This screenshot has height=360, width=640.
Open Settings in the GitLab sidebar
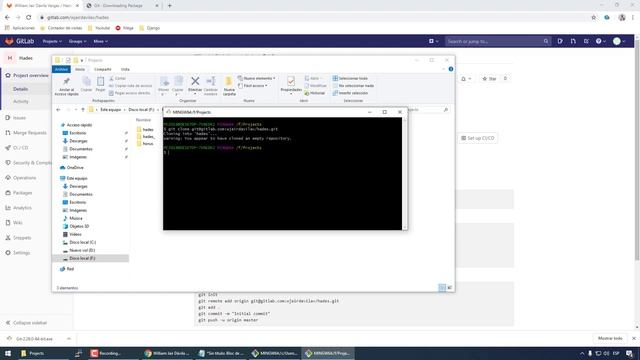(18, 253)
